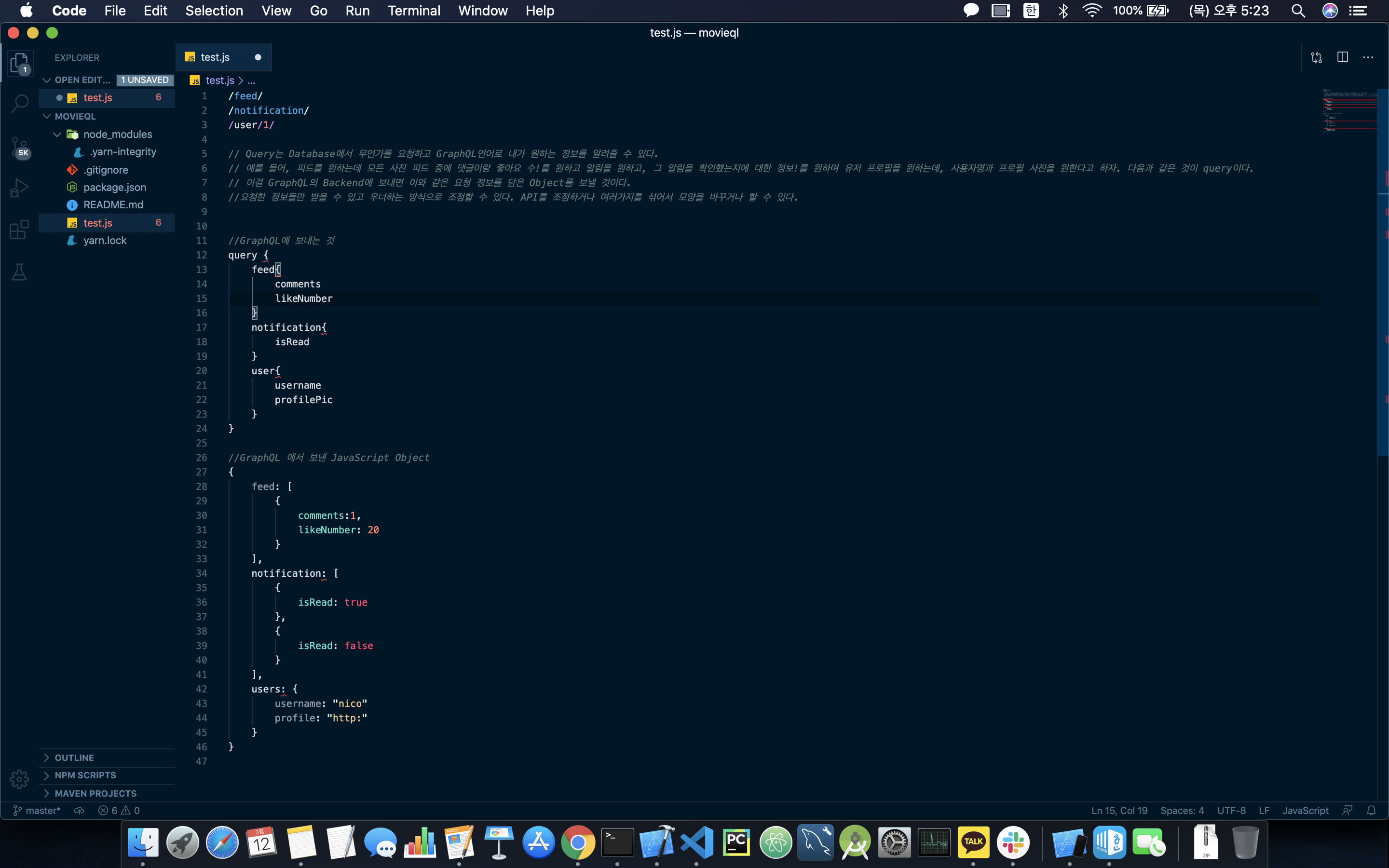This screenshot has width=1389, height=868.
Task: Open the Test flask view
Action: coord(19,272)
